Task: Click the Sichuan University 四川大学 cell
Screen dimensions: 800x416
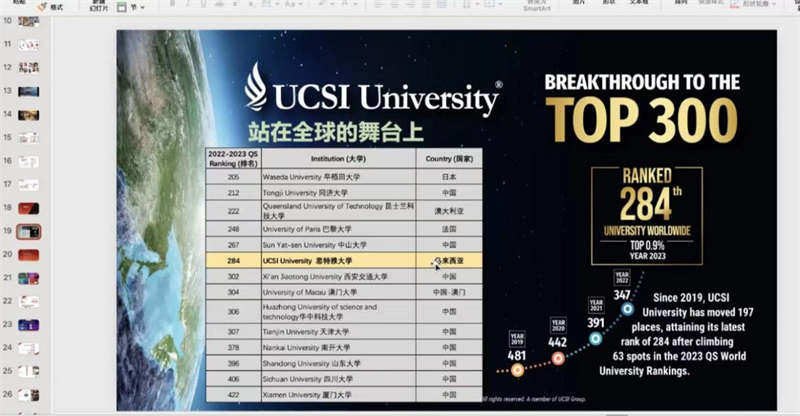Action: pyautogui.click(x=339, y=379)
